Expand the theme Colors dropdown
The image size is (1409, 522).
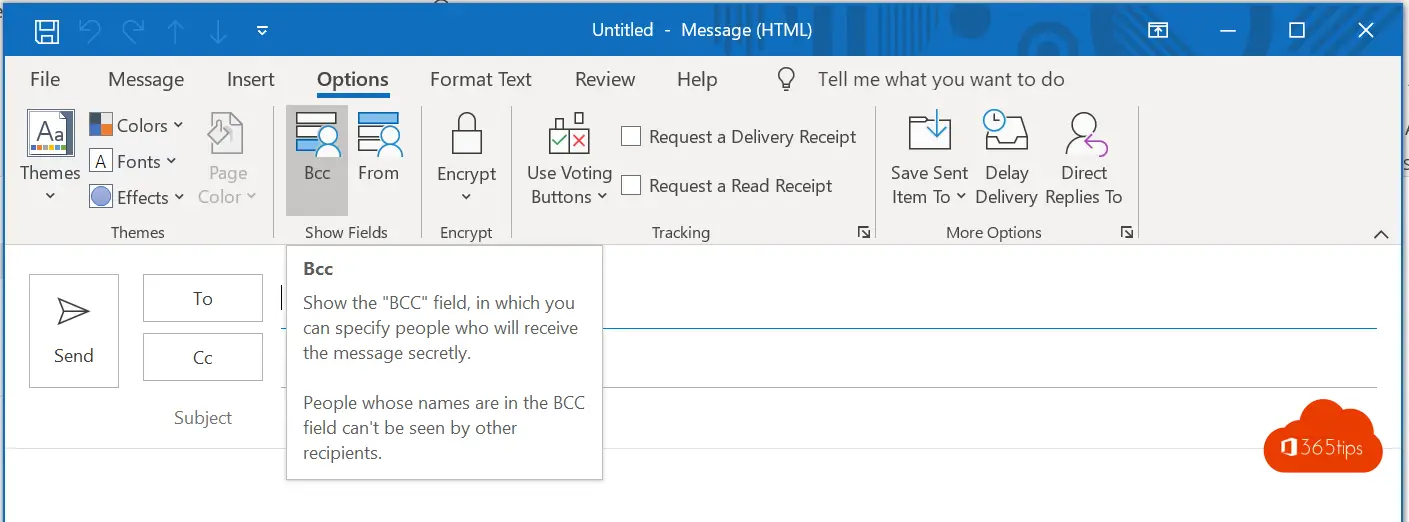137,125
